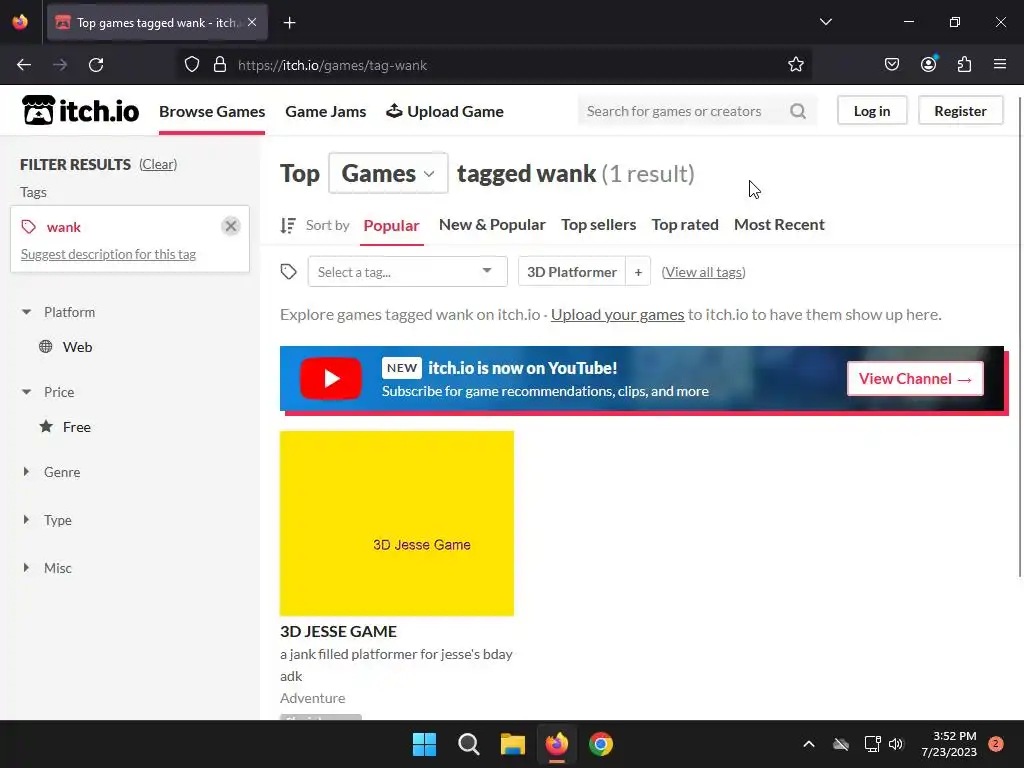Open the Windows Start menu
Screen dimensions: 1024x768
point(424,744)
